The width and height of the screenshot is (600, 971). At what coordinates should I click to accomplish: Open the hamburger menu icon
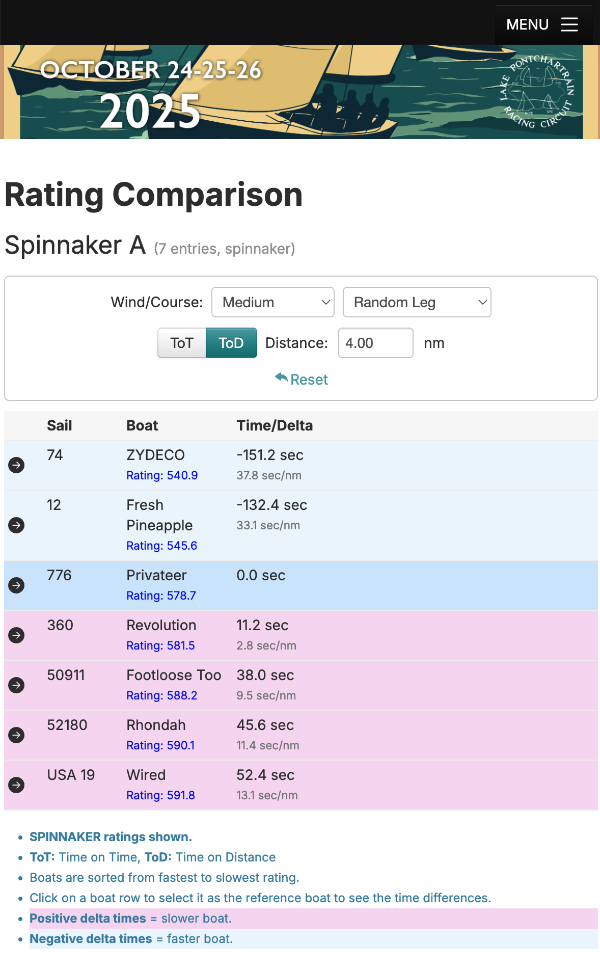[569, 24]
